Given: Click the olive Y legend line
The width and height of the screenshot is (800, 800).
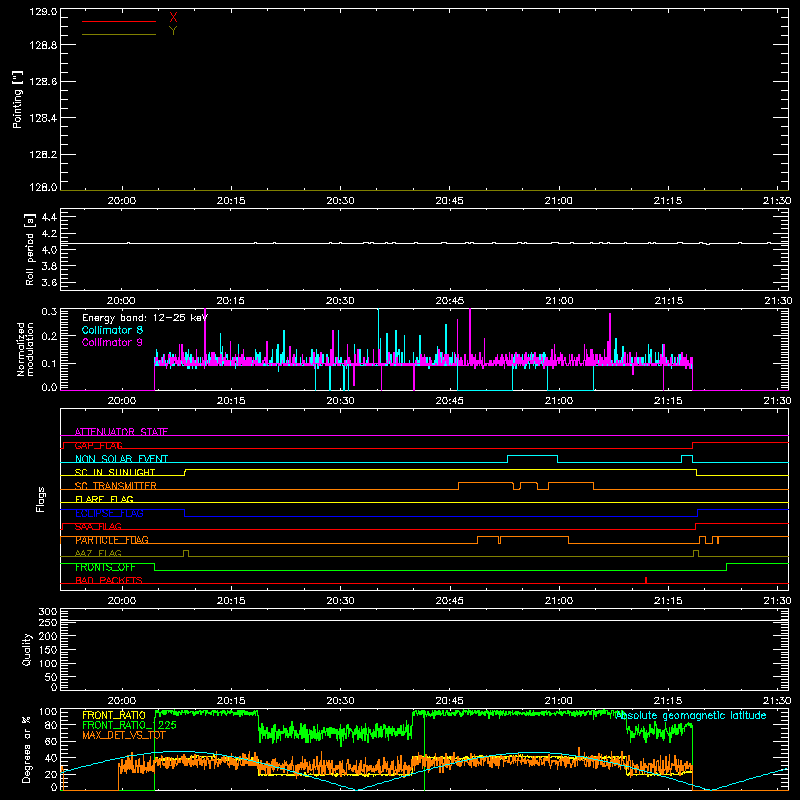Looking at the screenshot, I should click(119, 34).
